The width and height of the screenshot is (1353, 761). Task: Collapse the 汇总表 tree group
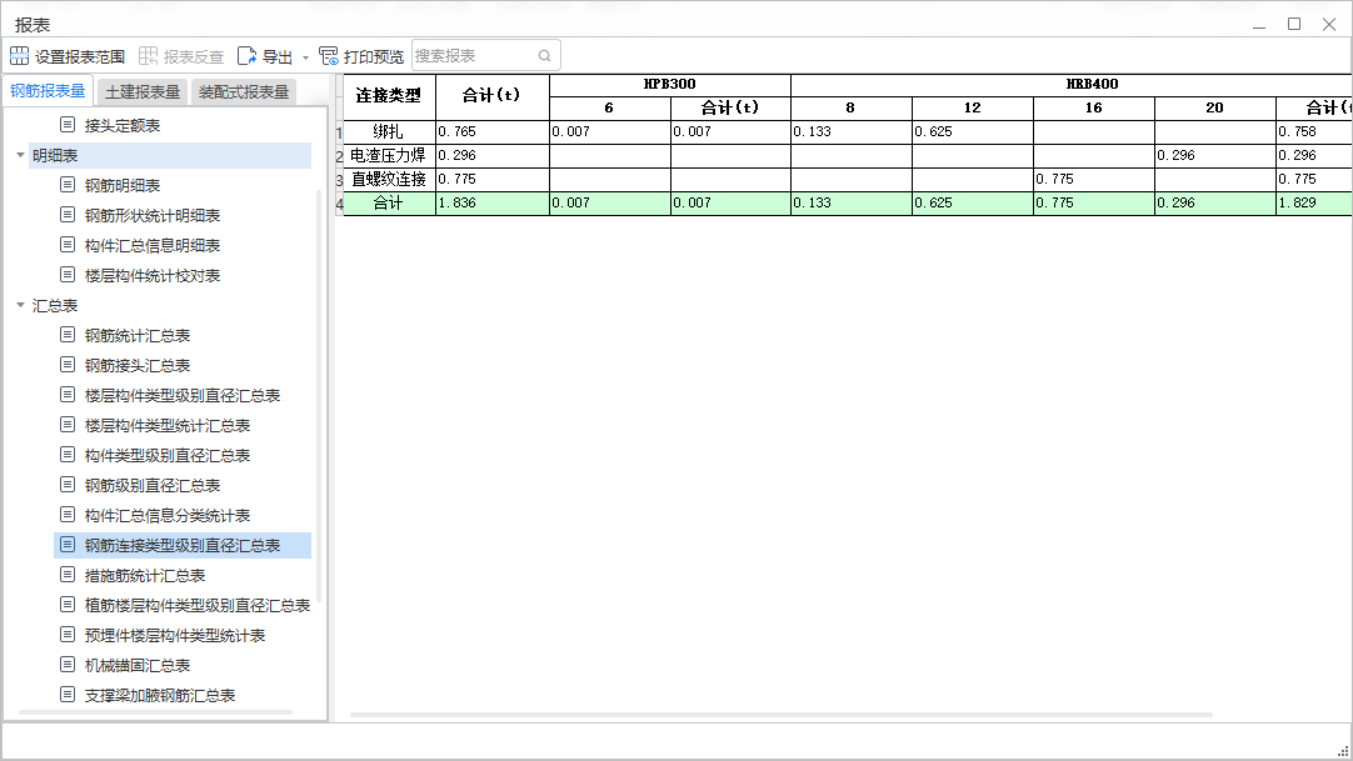[x=20, y=305]
